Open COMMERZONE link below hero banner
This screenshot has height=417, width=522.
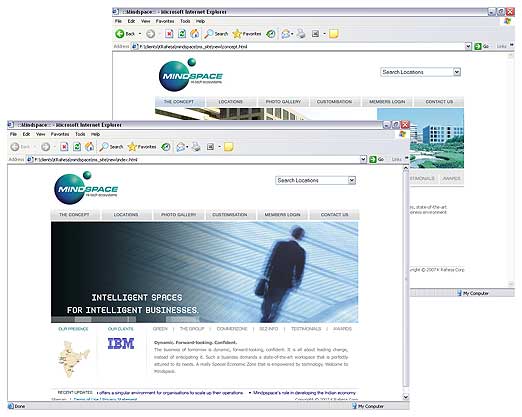pos(232,329)
